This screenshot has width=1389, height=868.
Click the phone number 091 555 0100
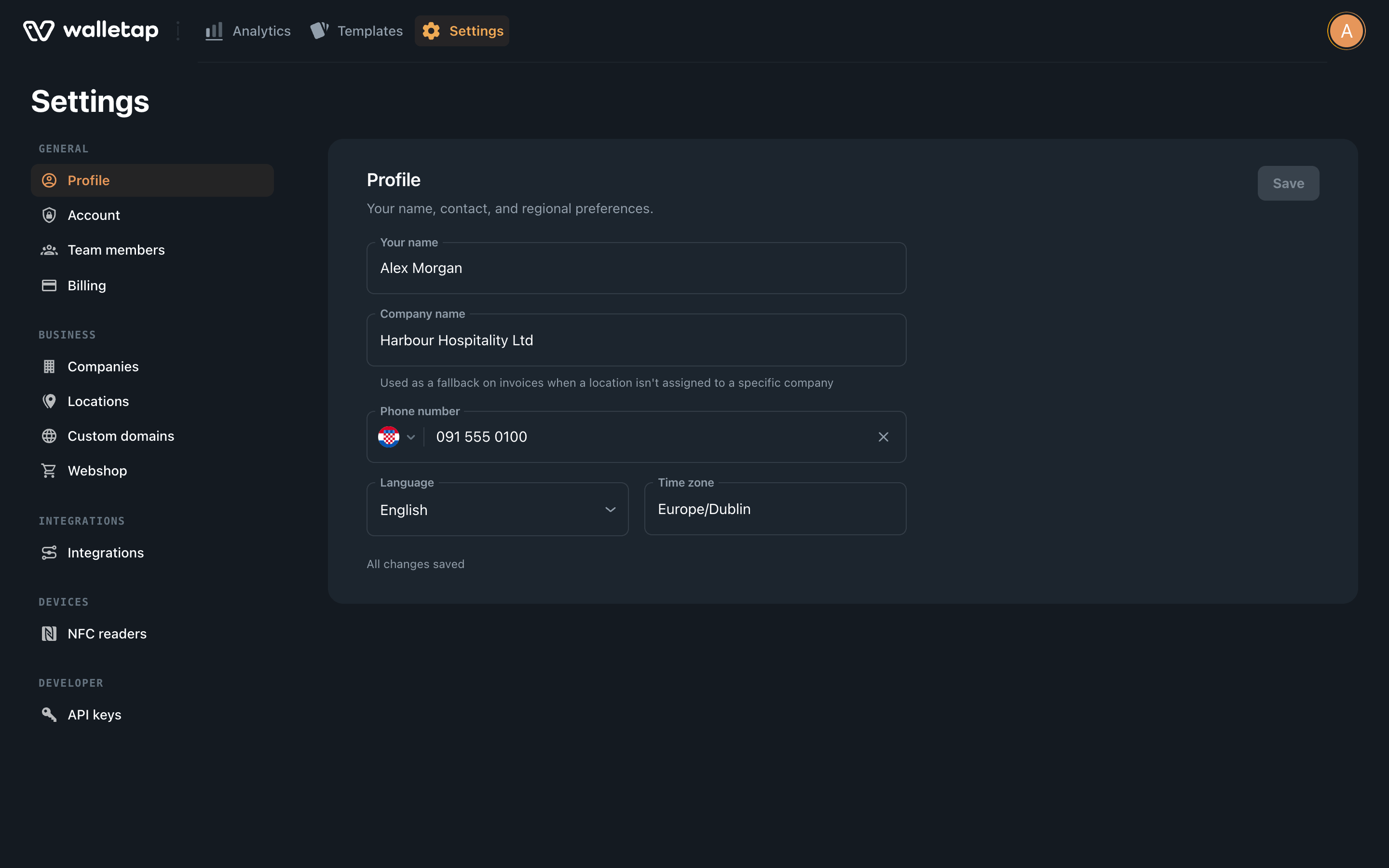pos(481,437)
